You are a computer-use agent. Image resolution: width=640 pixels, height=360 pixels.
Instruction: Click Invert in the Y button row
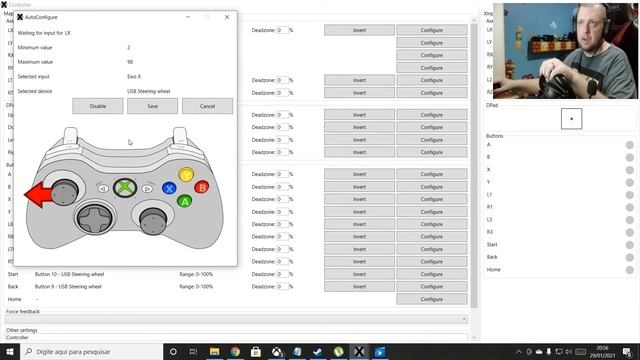click(359, 212)
